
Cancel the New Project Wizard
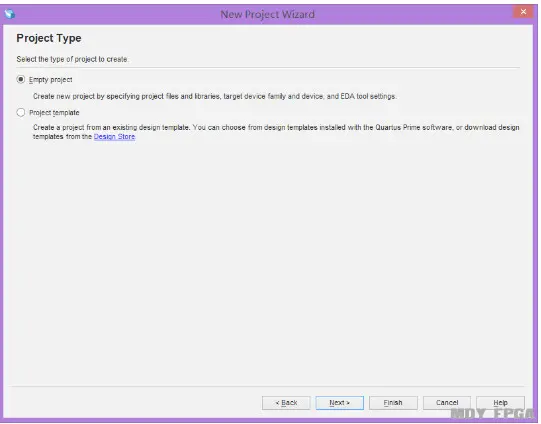(447, 403)
